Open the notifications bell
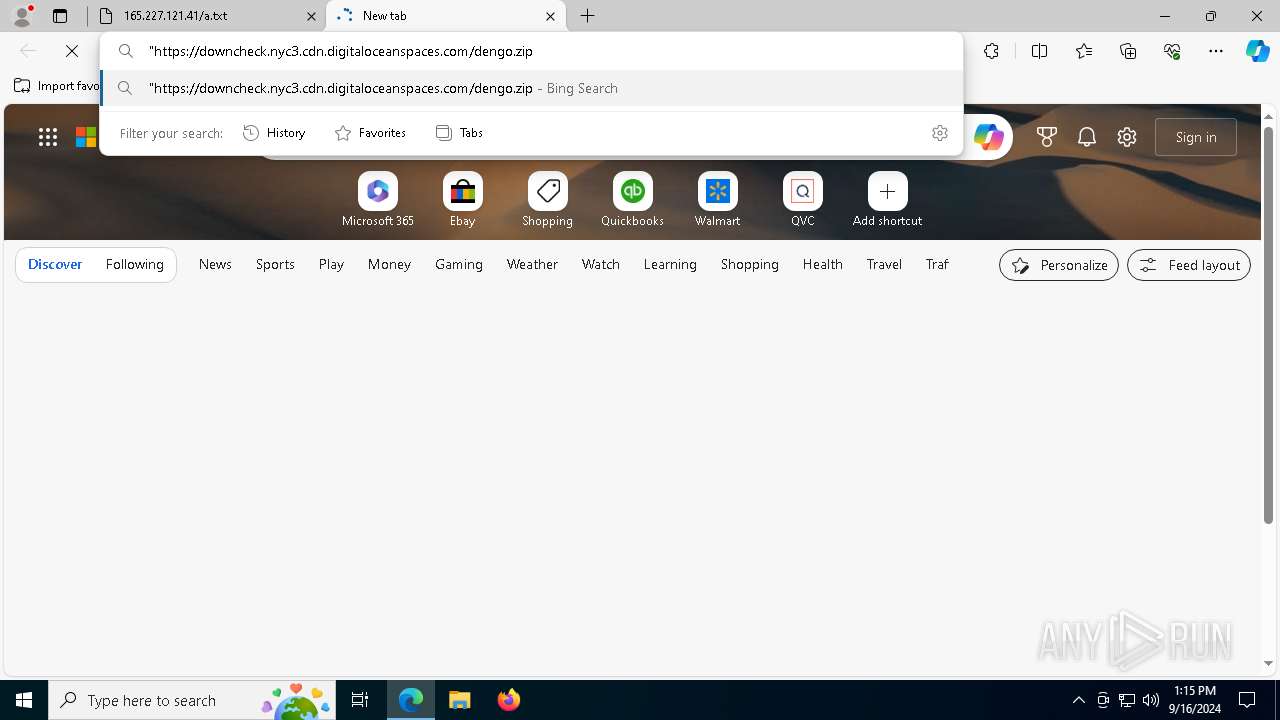This screenshot has width=1280, height=720. [1087, 137]
